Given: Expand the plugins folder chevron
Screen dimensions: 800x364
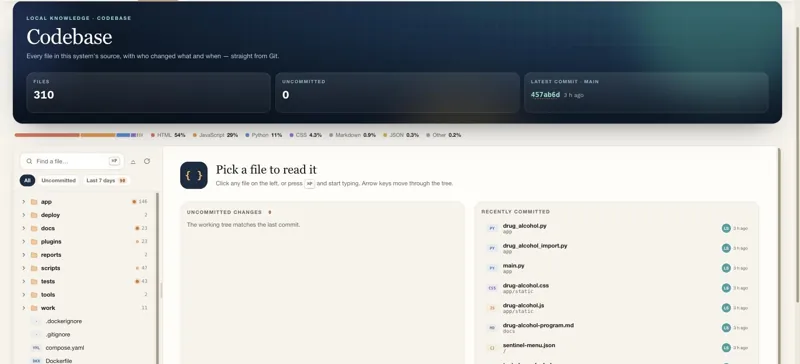Looking at the screenshot, I should (23, 241).
